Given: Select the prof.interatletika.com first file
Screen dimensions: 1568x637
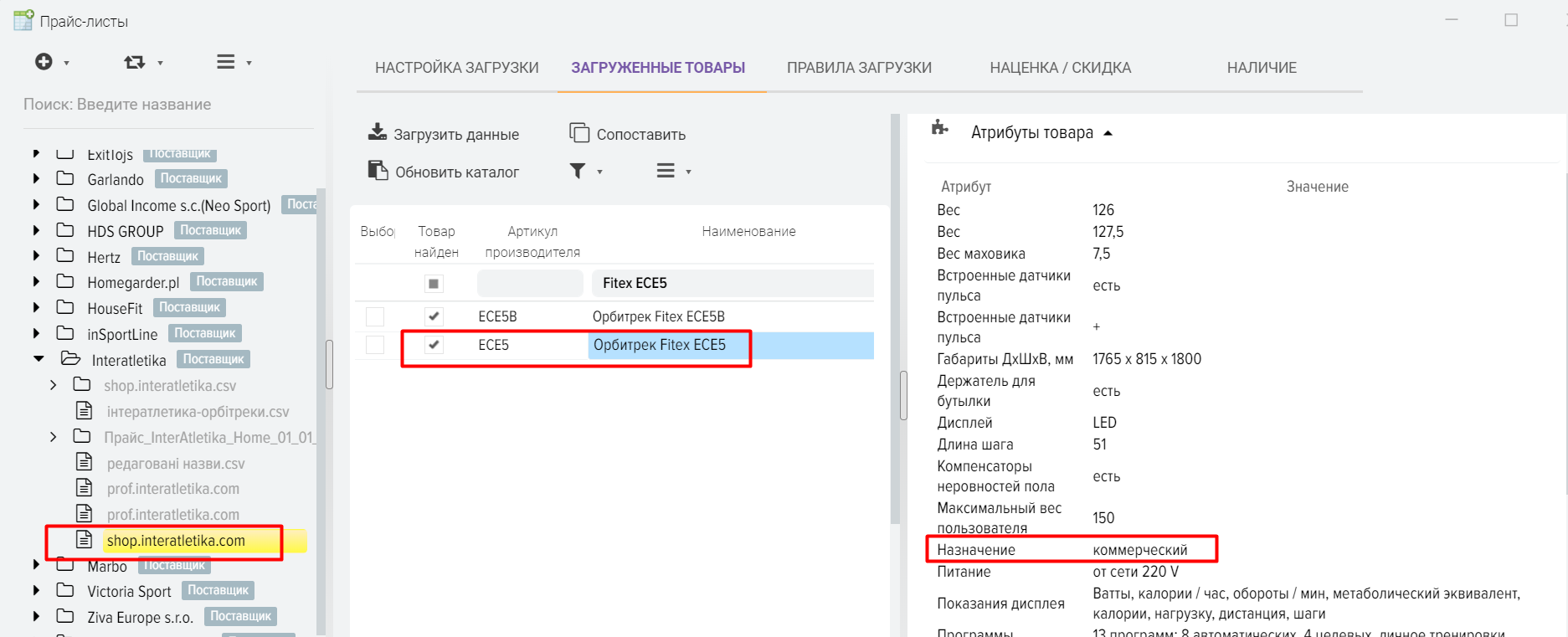Looking at the screenshot, I should click(172, 489).
